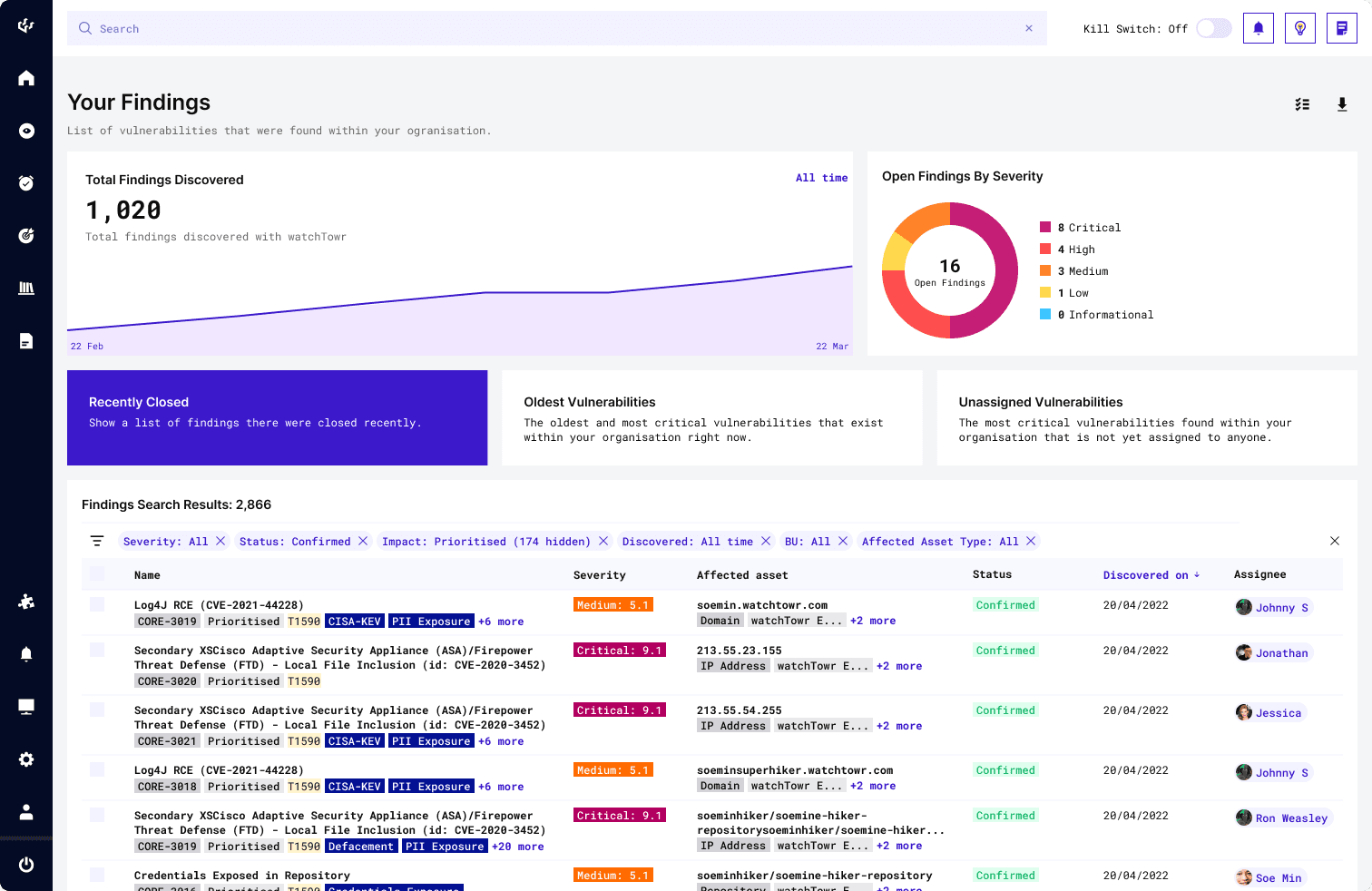1372x891 pixels.
Task: Clear the search field with X
Action: click(1029, 28)
